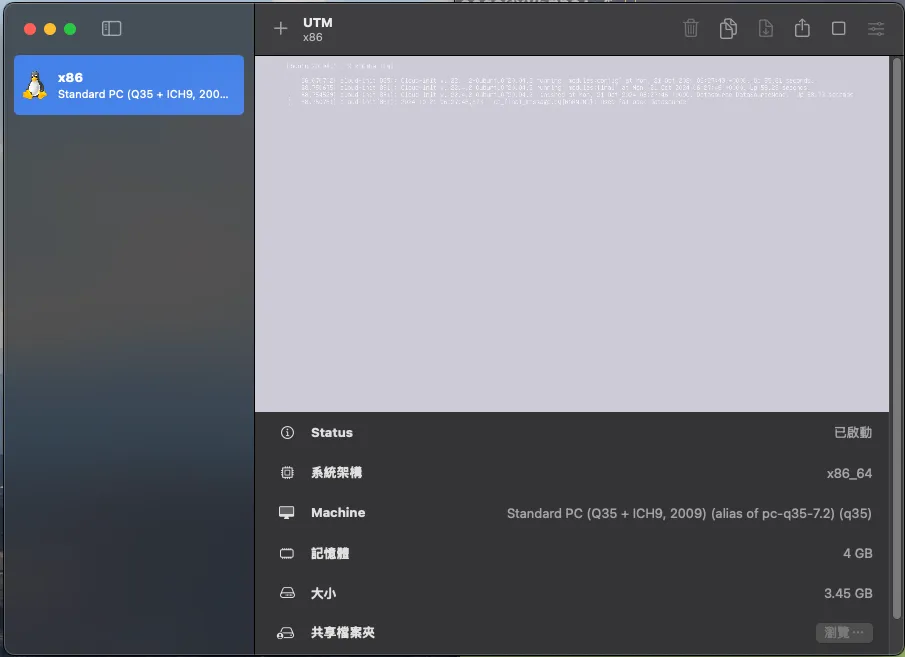The width and height of the screenshot is (905, 657).
Task: Click the Machine monitor icon
Action: tap(288, 513)
